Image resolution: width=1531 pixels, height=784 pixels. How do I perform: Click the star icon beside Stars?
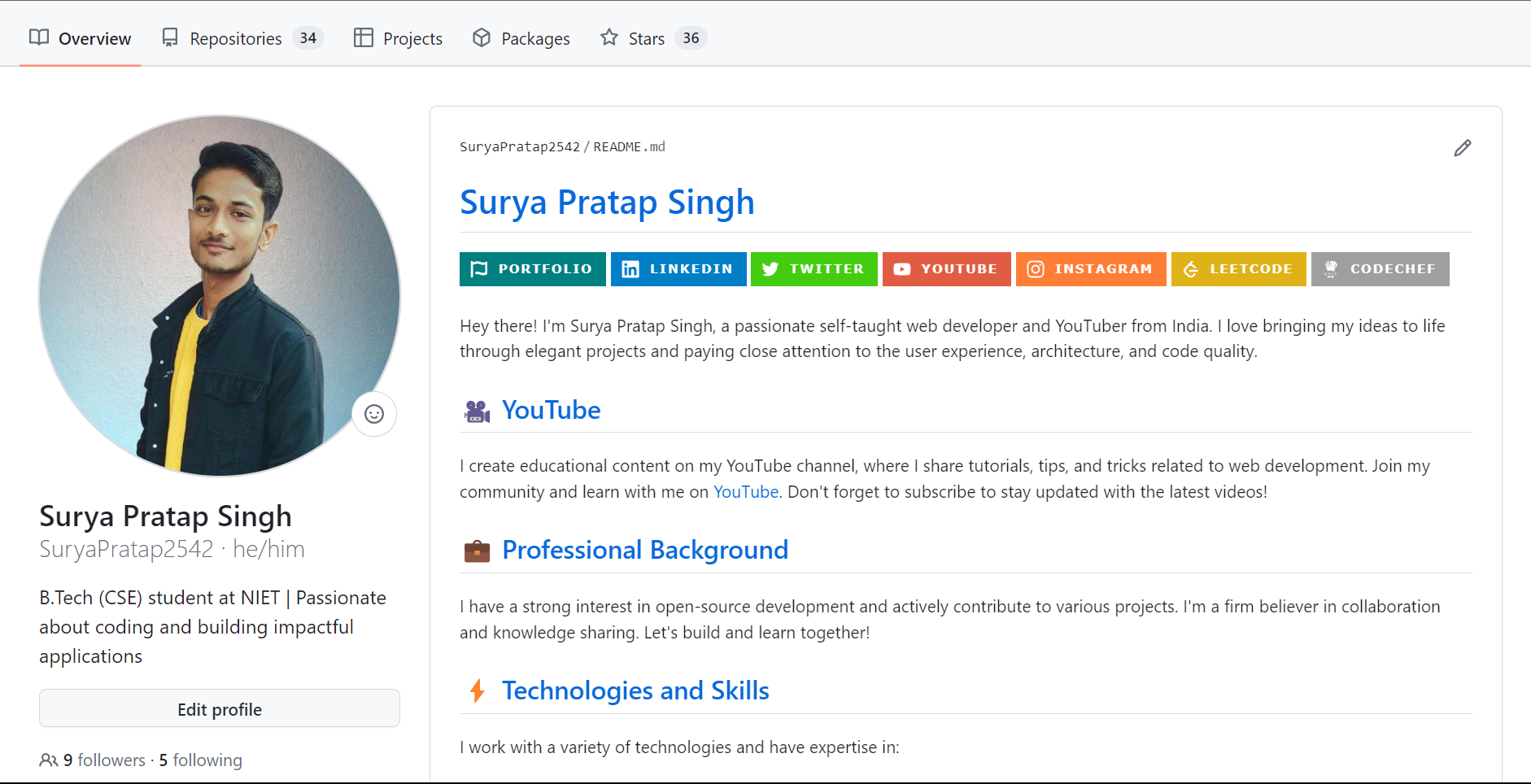(x=609, y=37)
